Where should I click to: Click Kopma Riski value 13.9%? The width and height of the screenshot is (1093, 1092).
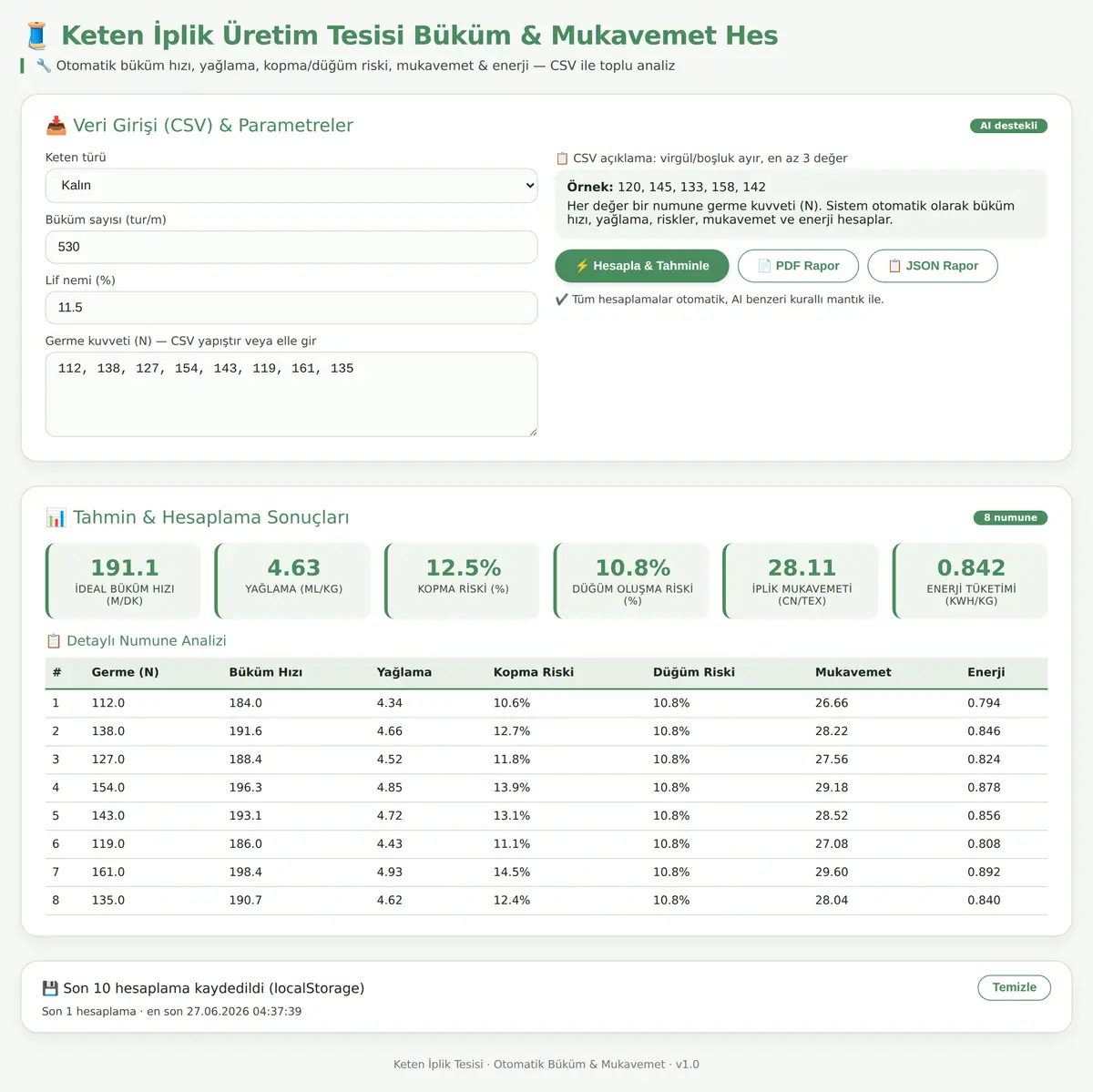pos(512,788)
